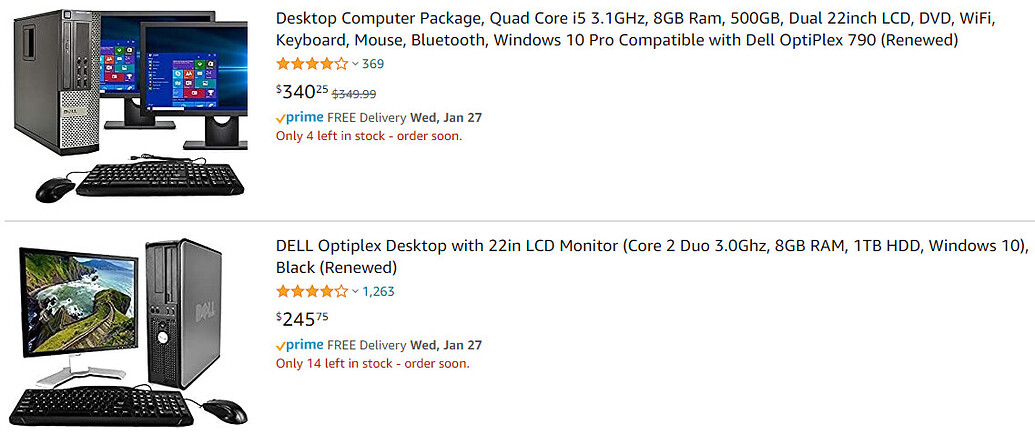The width and height of the screenshot is (1035, 445).
Task: Expand the rating chevron beside 1,263 reviews
Action: [355, 292]
